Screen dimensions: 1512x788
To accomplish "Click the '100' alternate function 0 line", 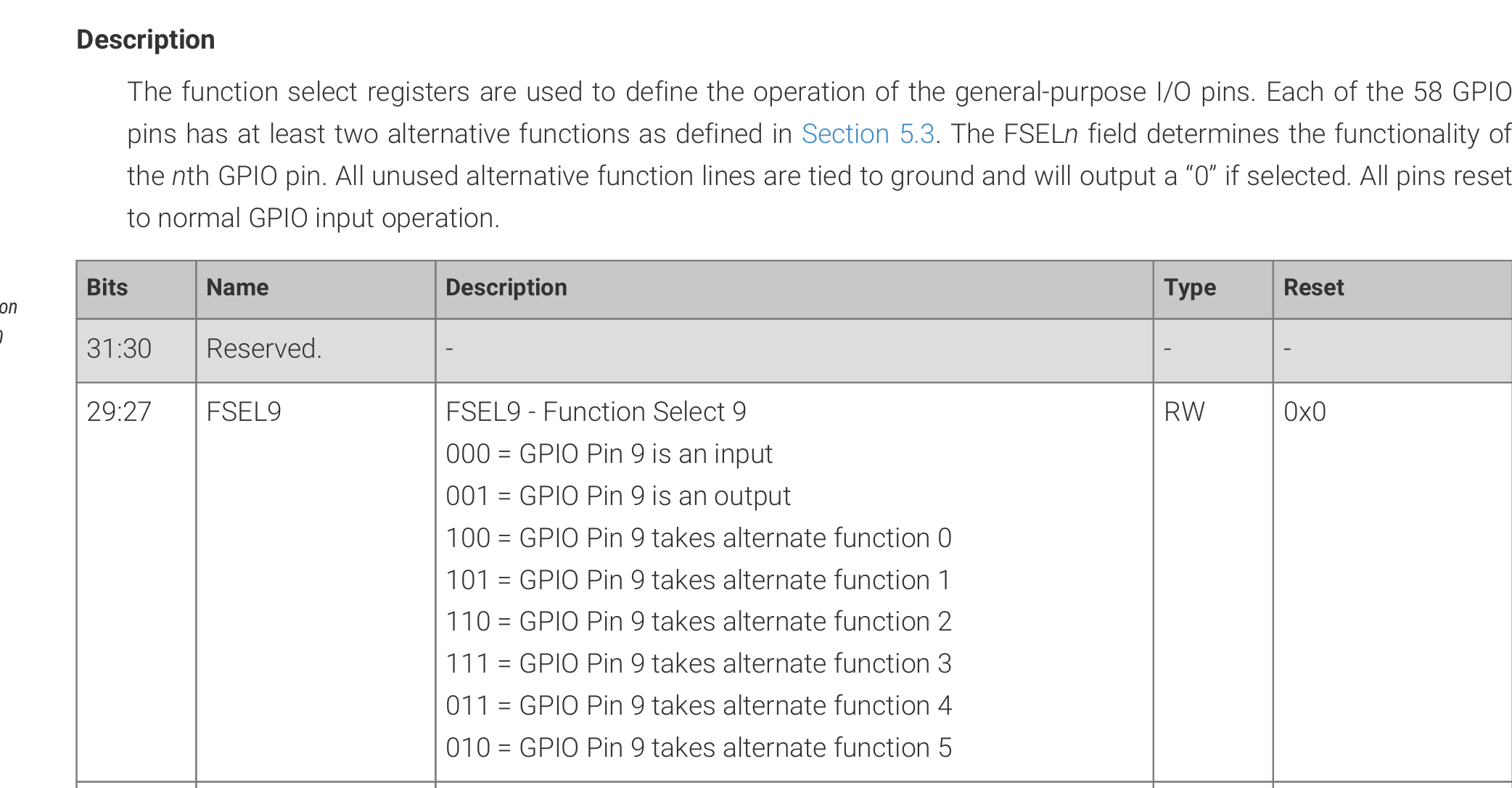I will coord(698,538).
